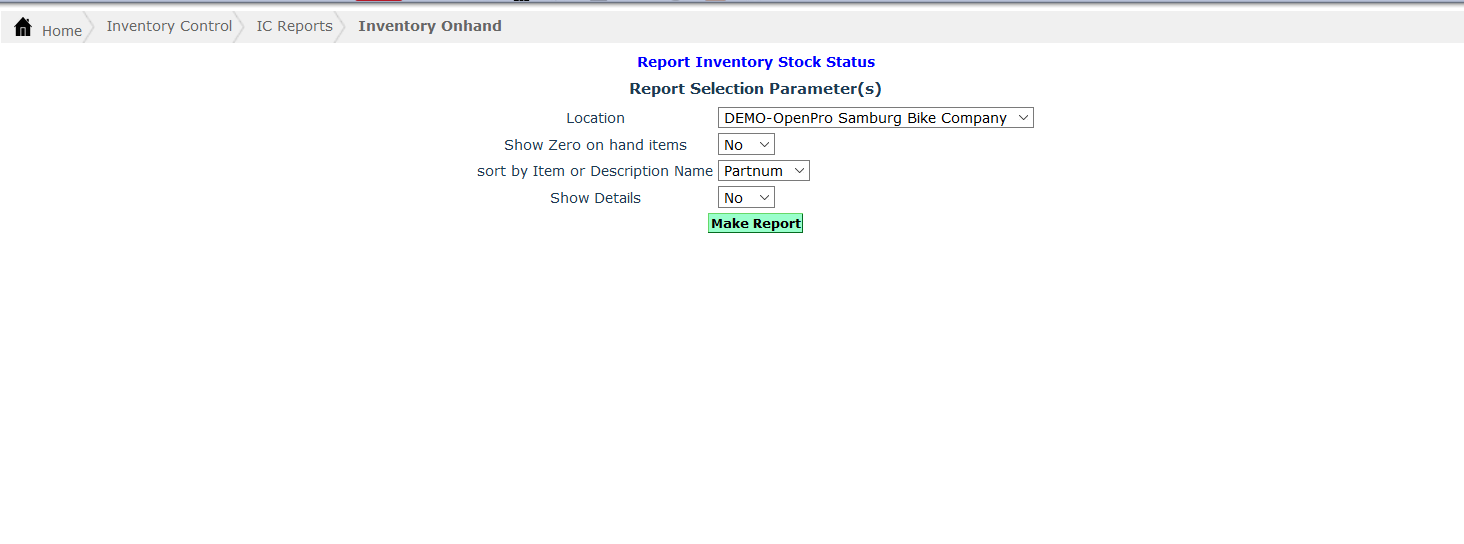Open the Home breadcrumb link
This screenshot has width=1464, height=544.
tap(61, 30)
